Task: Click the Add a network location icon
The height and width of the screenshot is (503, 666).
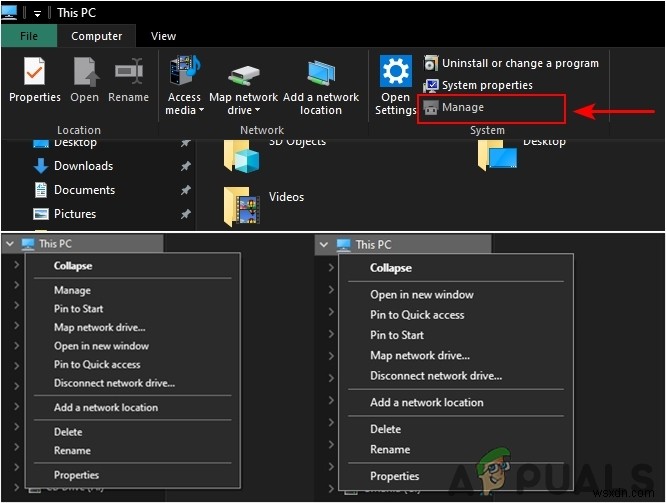Action: 321,73
